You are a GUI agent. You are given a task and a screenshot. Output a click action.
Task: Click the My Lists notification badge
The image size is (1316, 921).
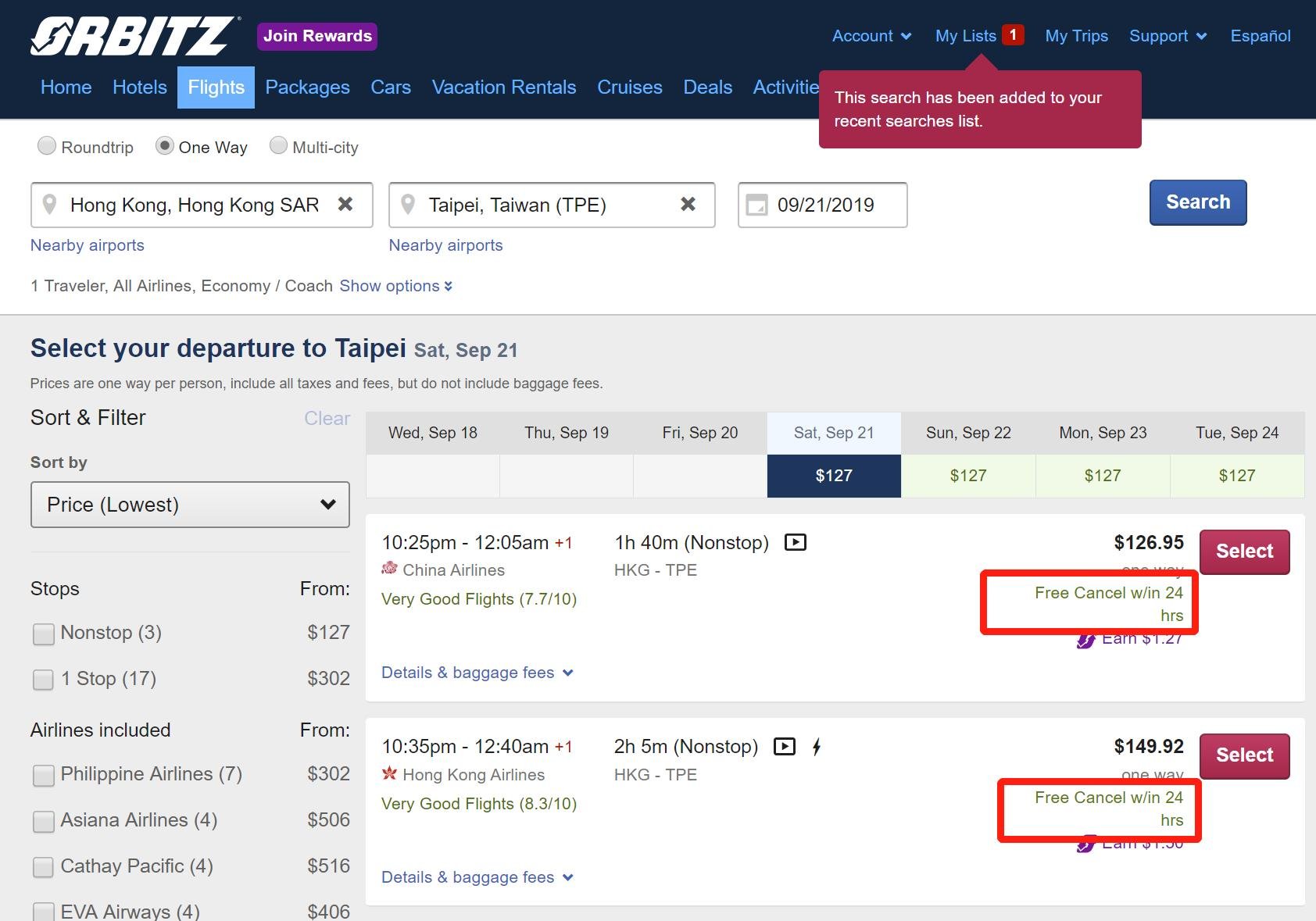coord(1013,35)
